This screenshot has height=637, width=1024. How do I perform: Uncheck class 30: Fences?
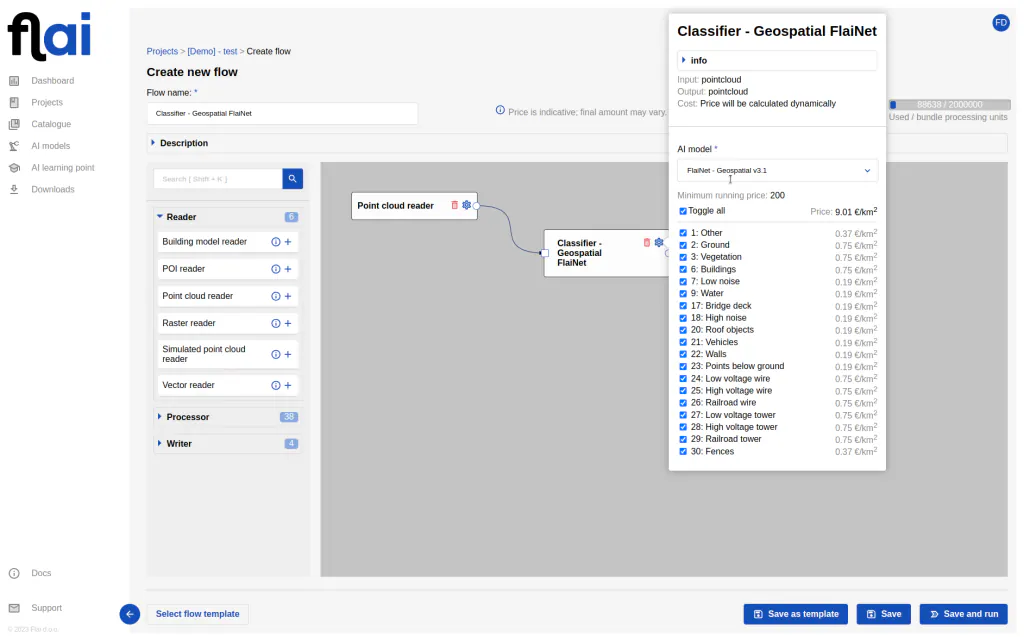point(682,451)
